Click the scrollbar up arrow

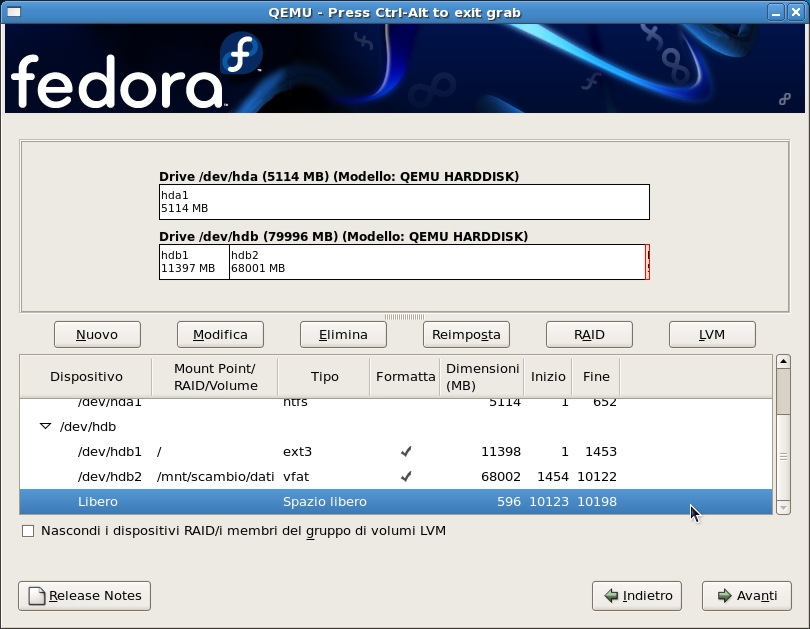[x=783, y=361]
